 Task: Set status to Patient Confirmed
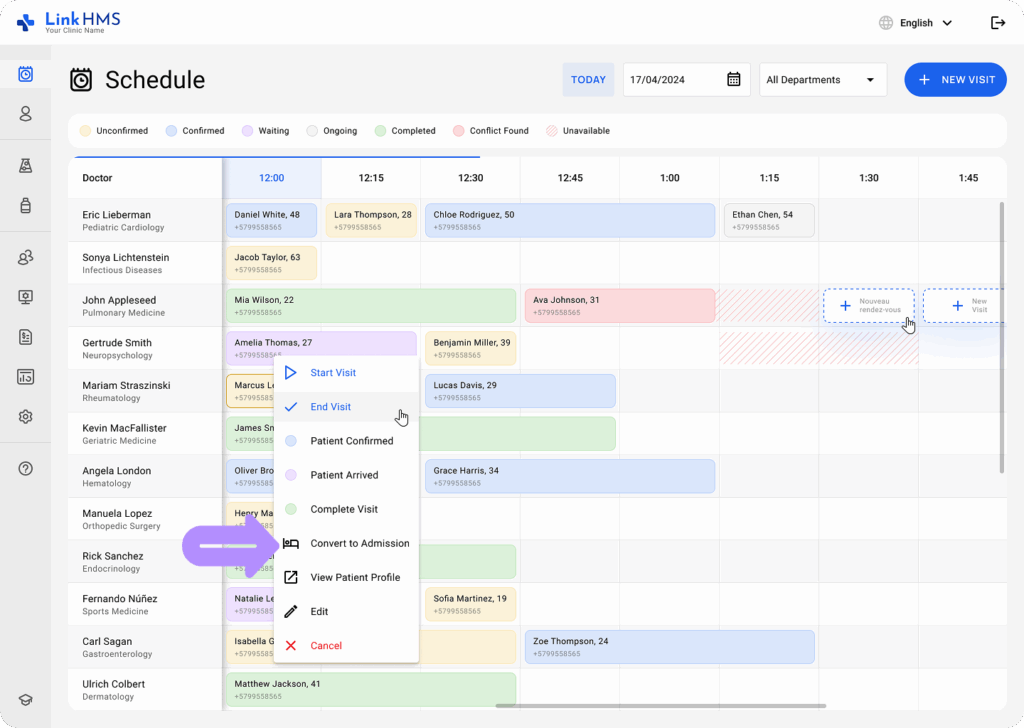click(351, 441)
